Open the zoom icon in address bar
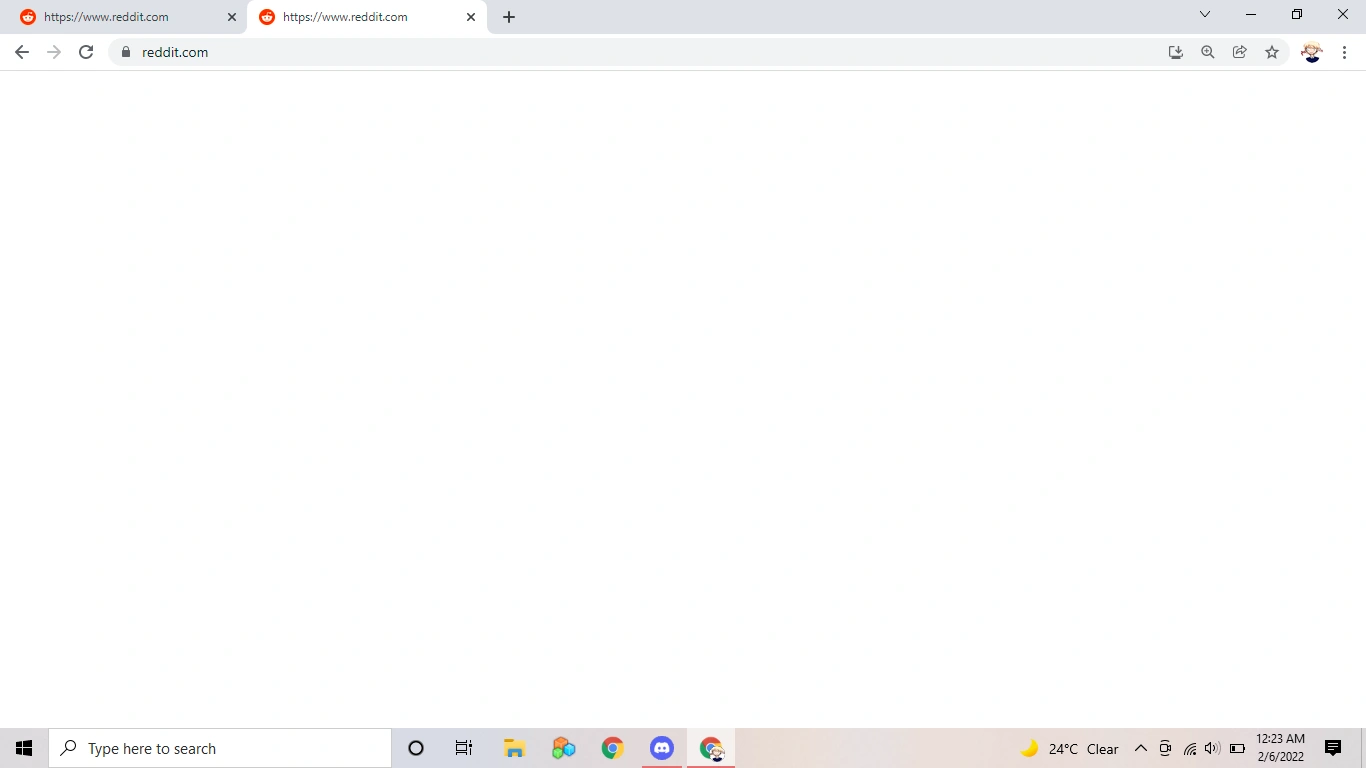Screen dimensions: 1366x768 [x=1207, y=51]
